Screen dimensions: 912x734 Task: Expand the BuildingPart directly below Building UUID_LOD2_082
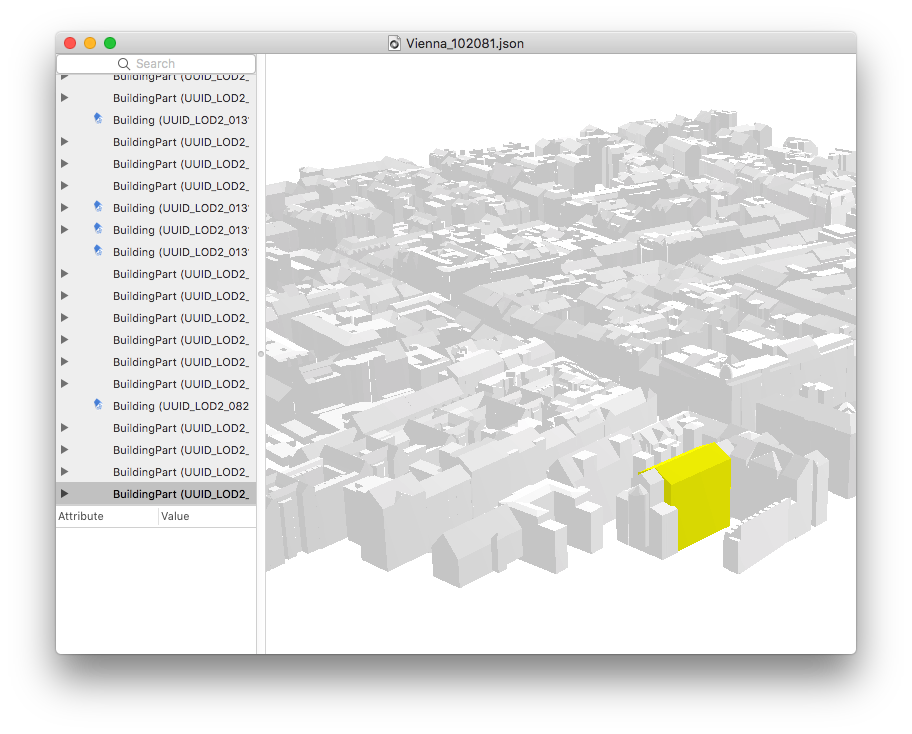click(65, 428)
